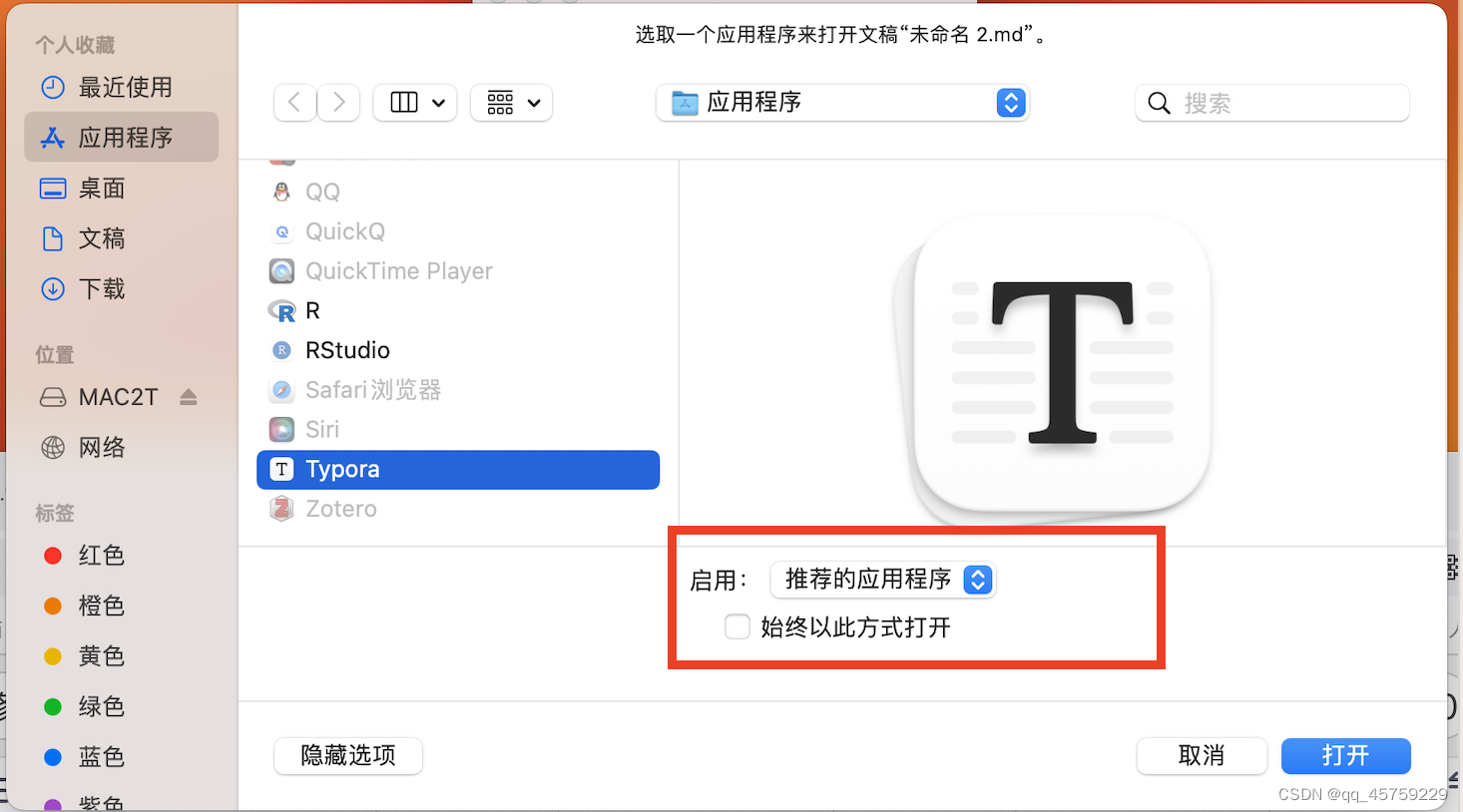Select 应用程序 in the sidebar
Viewport: 1463px width, 812px height.
pos(121,137)
